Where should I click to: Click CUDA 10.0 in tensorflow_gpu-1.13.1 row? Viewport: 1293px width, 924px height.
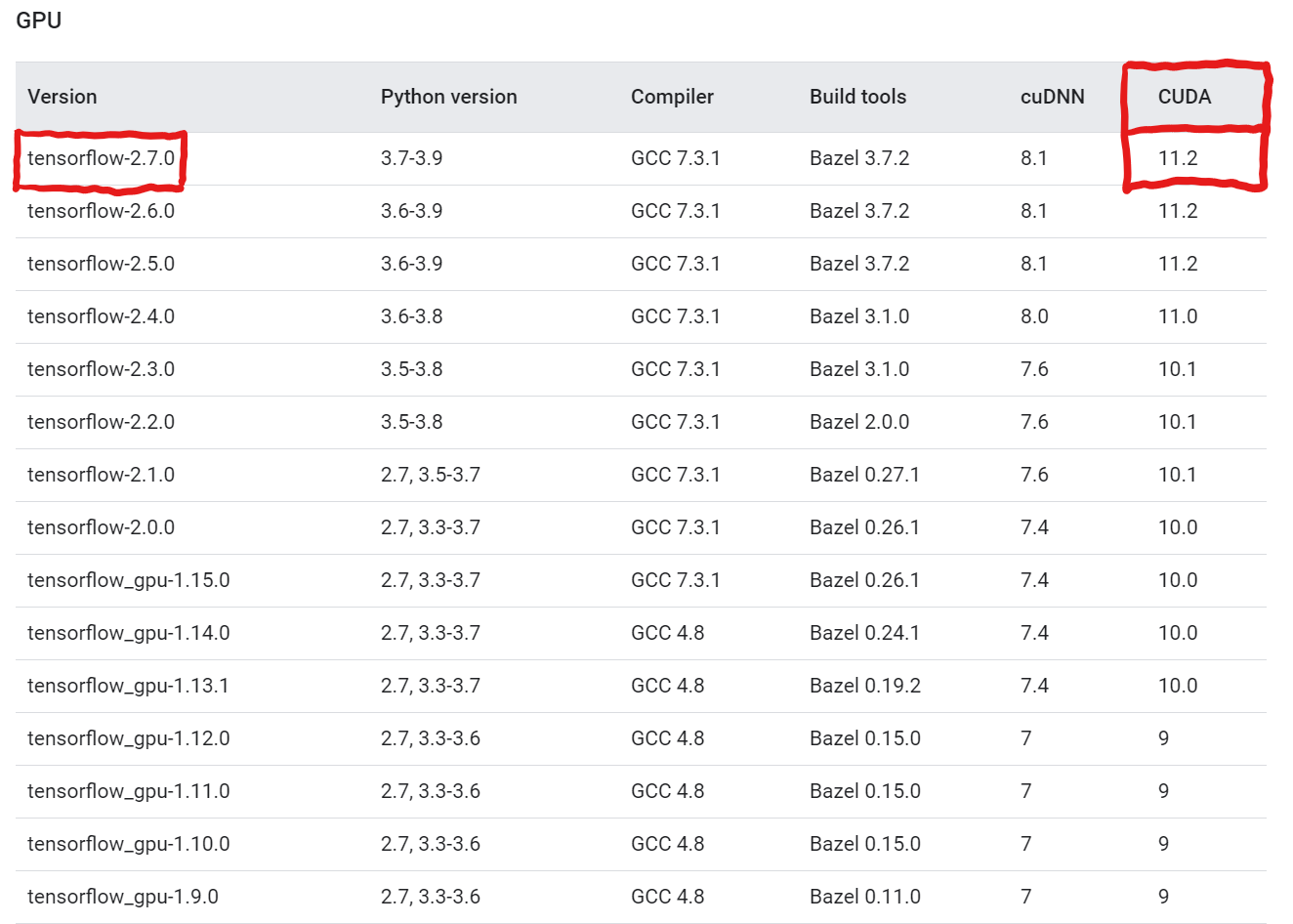[1178, 686]
